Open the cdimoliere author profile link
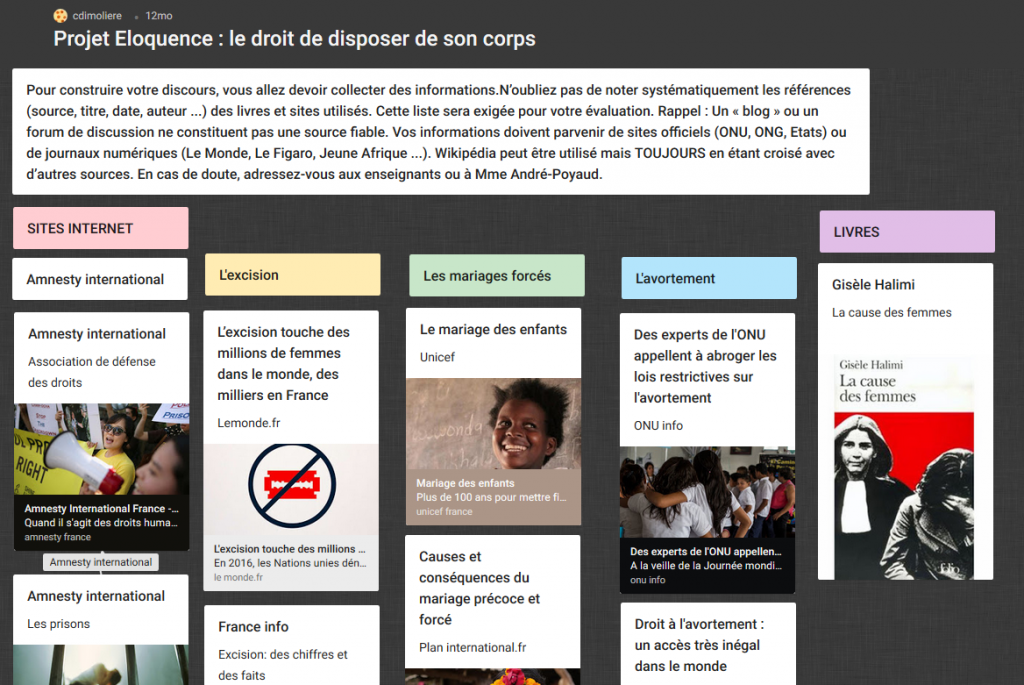1024x685 pixels. pos(97,16)
